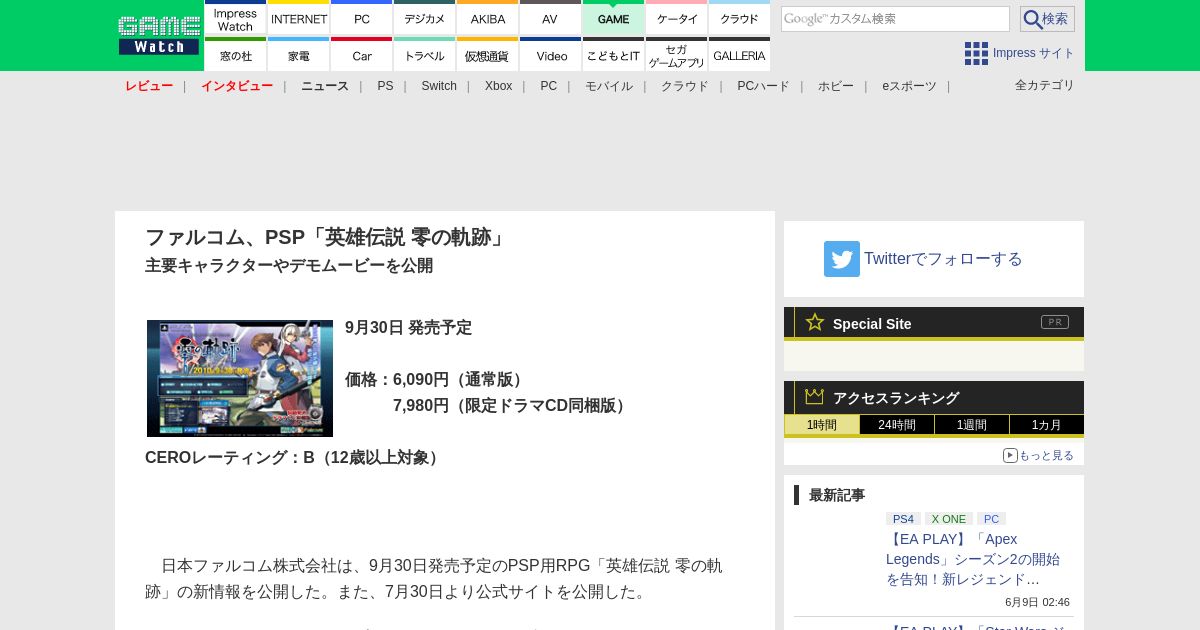Open the こどもとIT tab
The width and height of the screenshot is (1200, 630).
pyautogui.click(x=613, y=55)
